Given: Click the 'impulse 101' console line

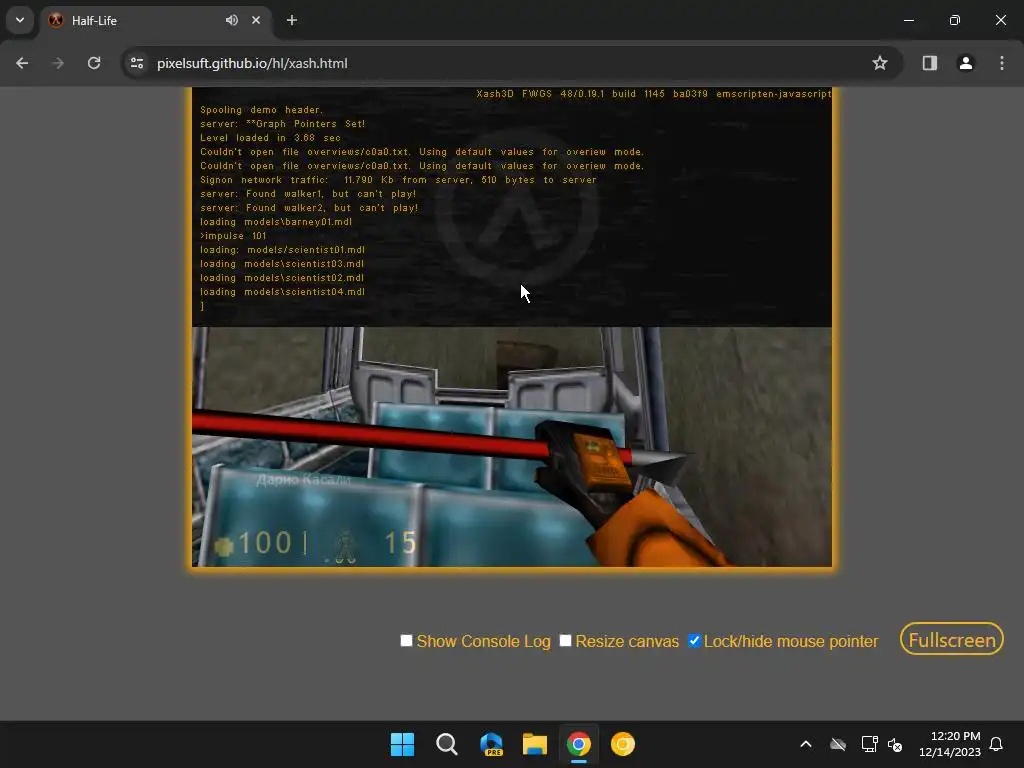Looking at the screenshot, I should pos(233,236).
